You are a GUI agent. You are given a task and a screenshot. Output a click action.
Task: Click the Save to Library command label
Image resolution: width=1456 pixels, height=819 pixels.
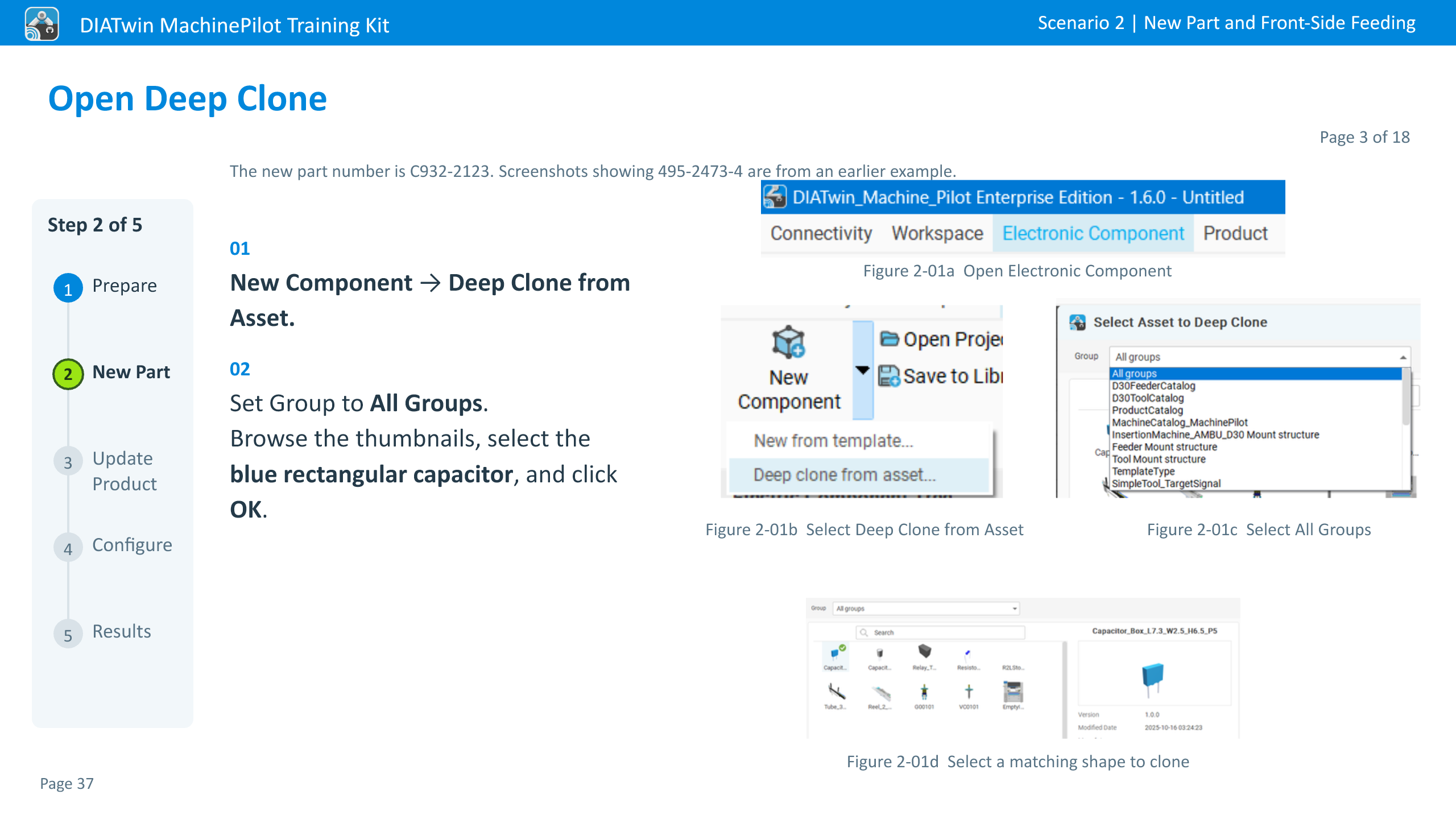coord(953,376)
